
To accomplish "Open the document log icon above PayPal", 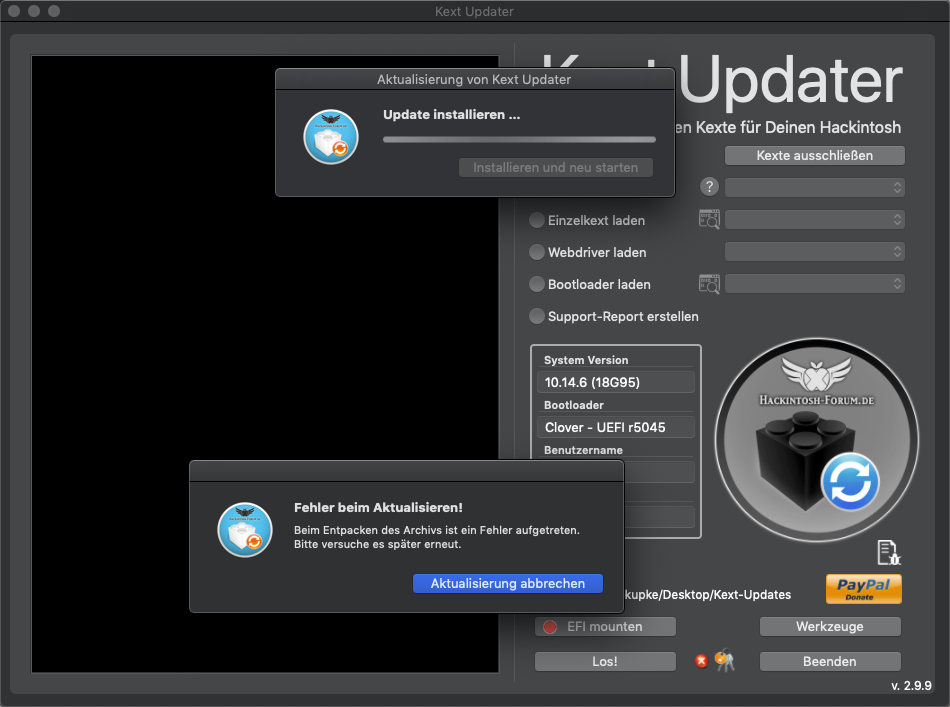I will pos(889,553).
